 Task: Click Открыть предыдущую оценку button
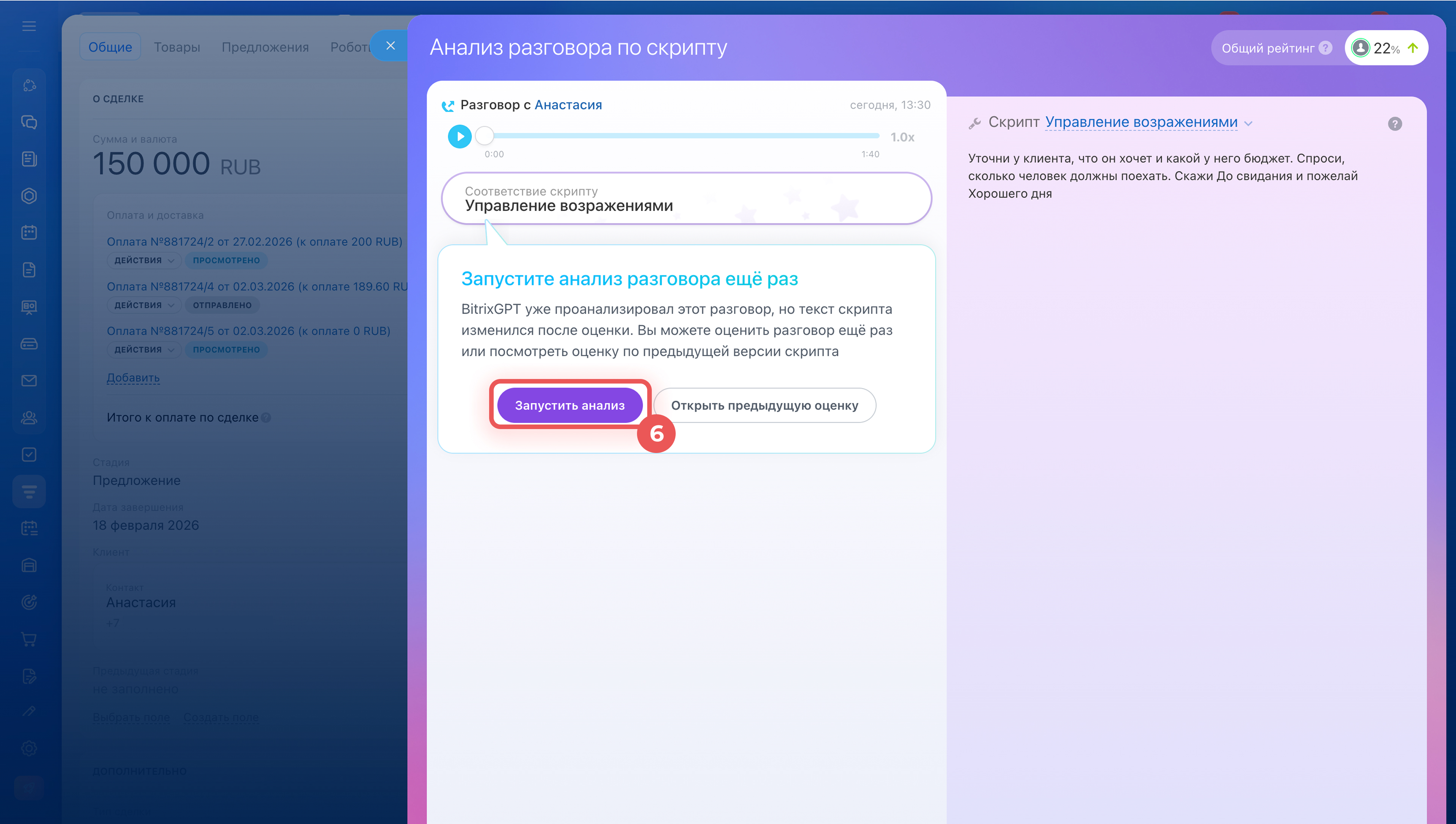point(764,405)
